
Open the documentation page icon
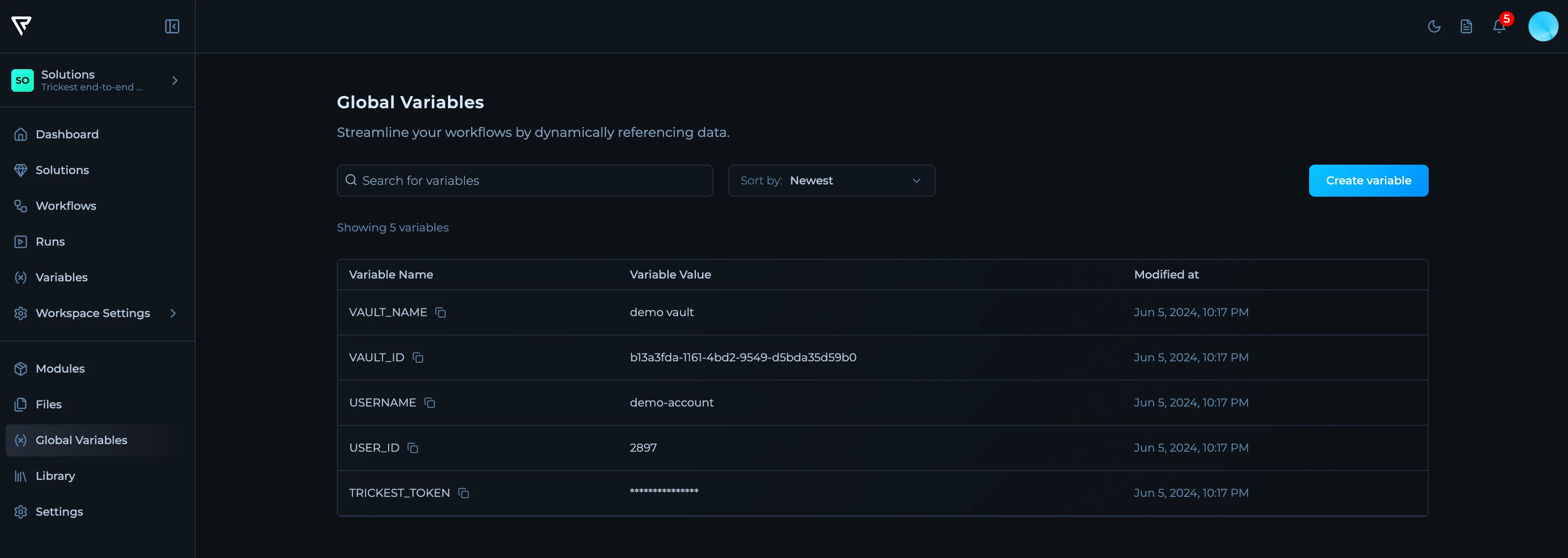point(1466,26)
